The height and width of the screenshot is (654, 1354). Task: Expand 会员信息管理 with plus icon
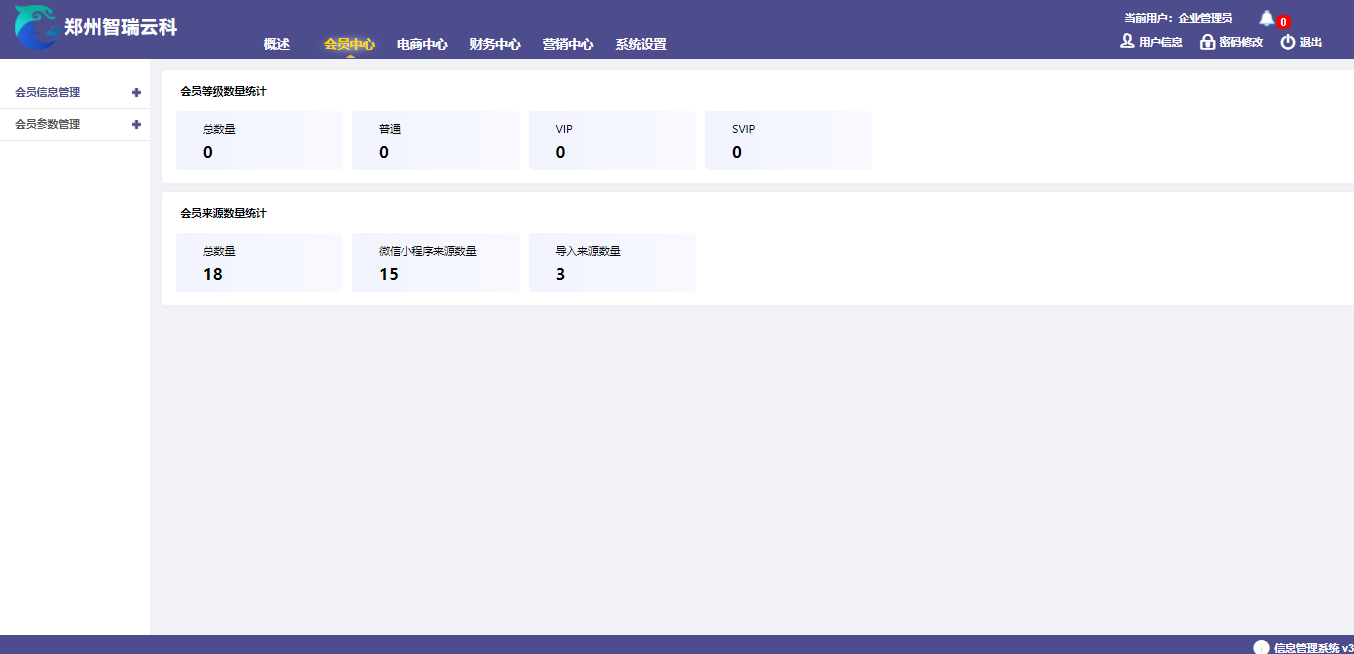pos(136,92)
